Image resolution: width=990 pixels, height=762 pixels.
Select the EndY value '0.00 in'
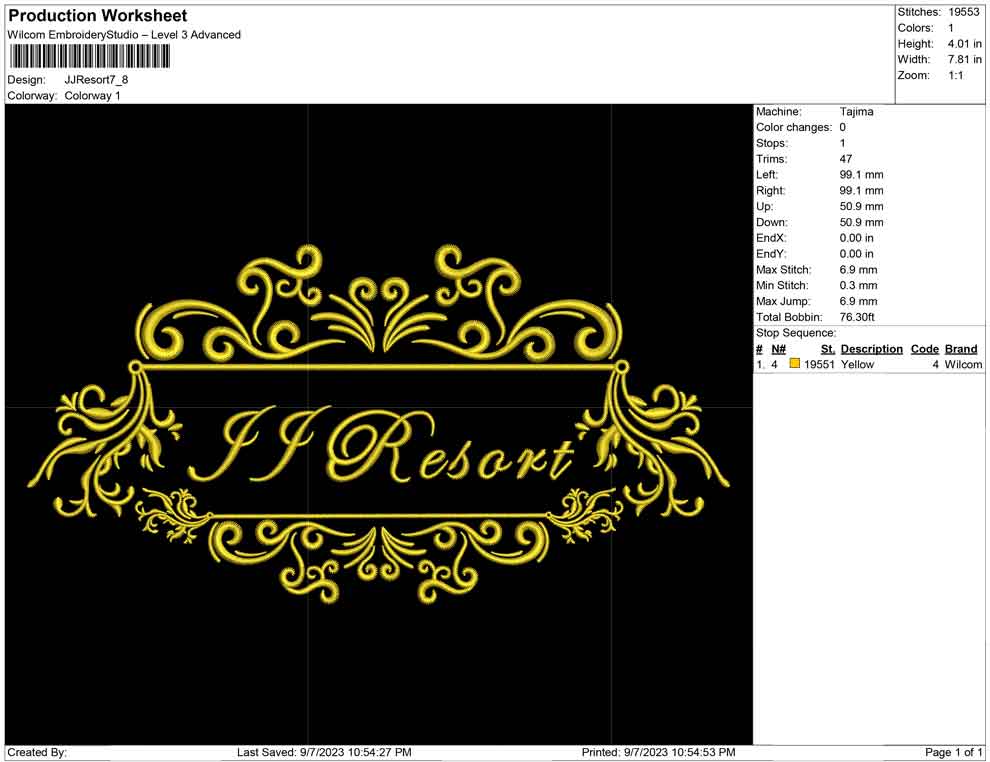tap(856, 254)
